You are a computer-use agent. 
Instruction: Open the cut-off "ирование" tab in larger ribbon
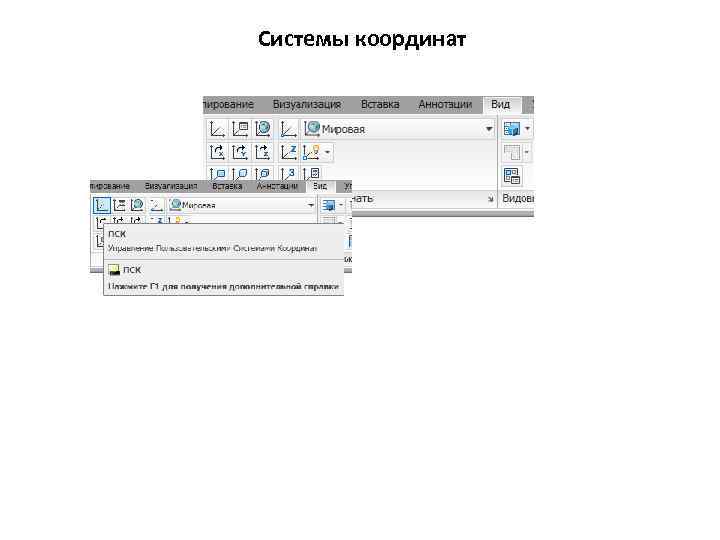(228, 105)
